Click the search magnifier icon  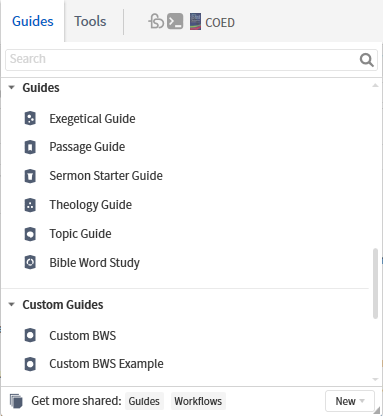(366, 60)
